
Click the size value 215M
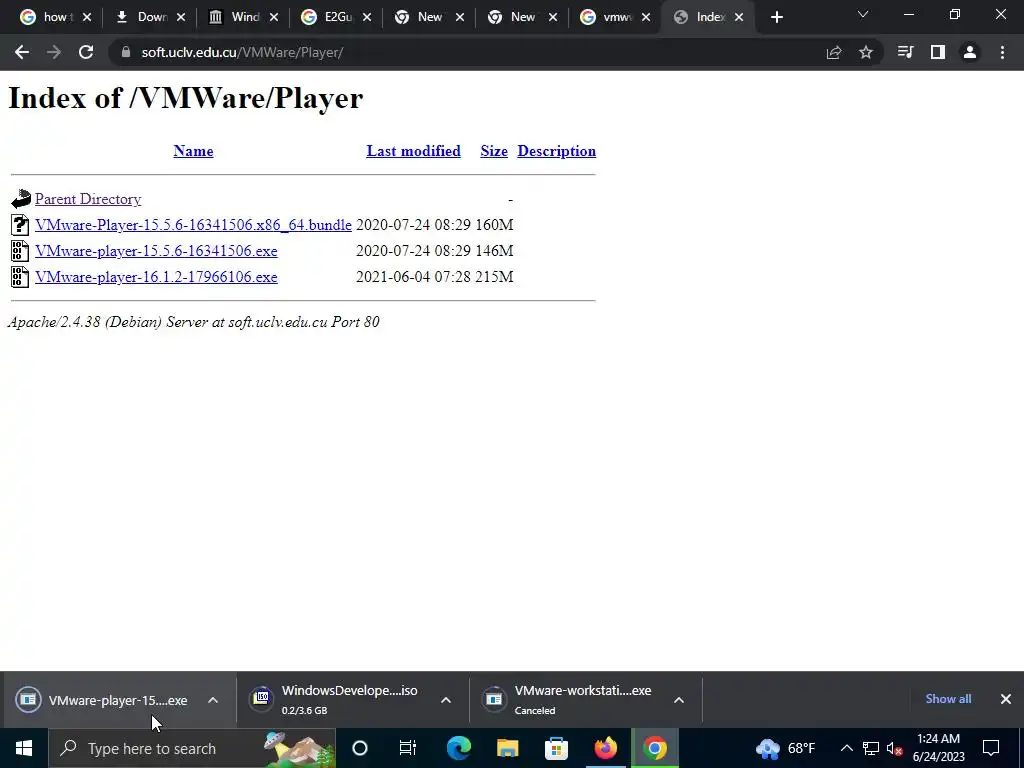[x=494, y=277]
